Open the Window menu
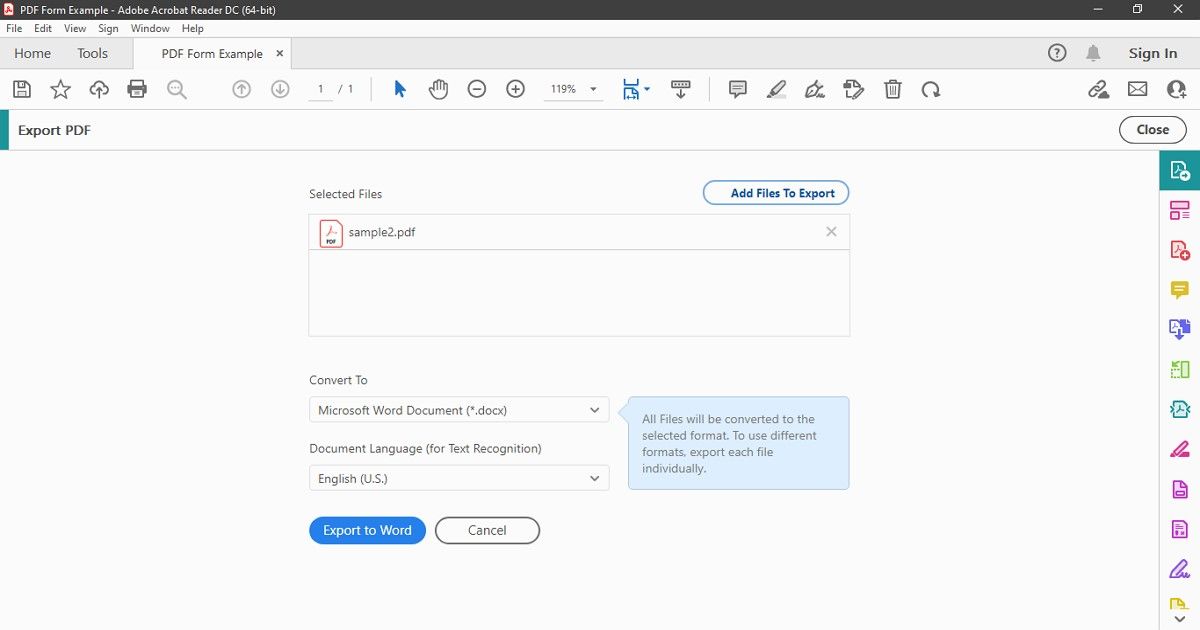The height and width of the screenshot is (630, 1200). tap(150, 29)
